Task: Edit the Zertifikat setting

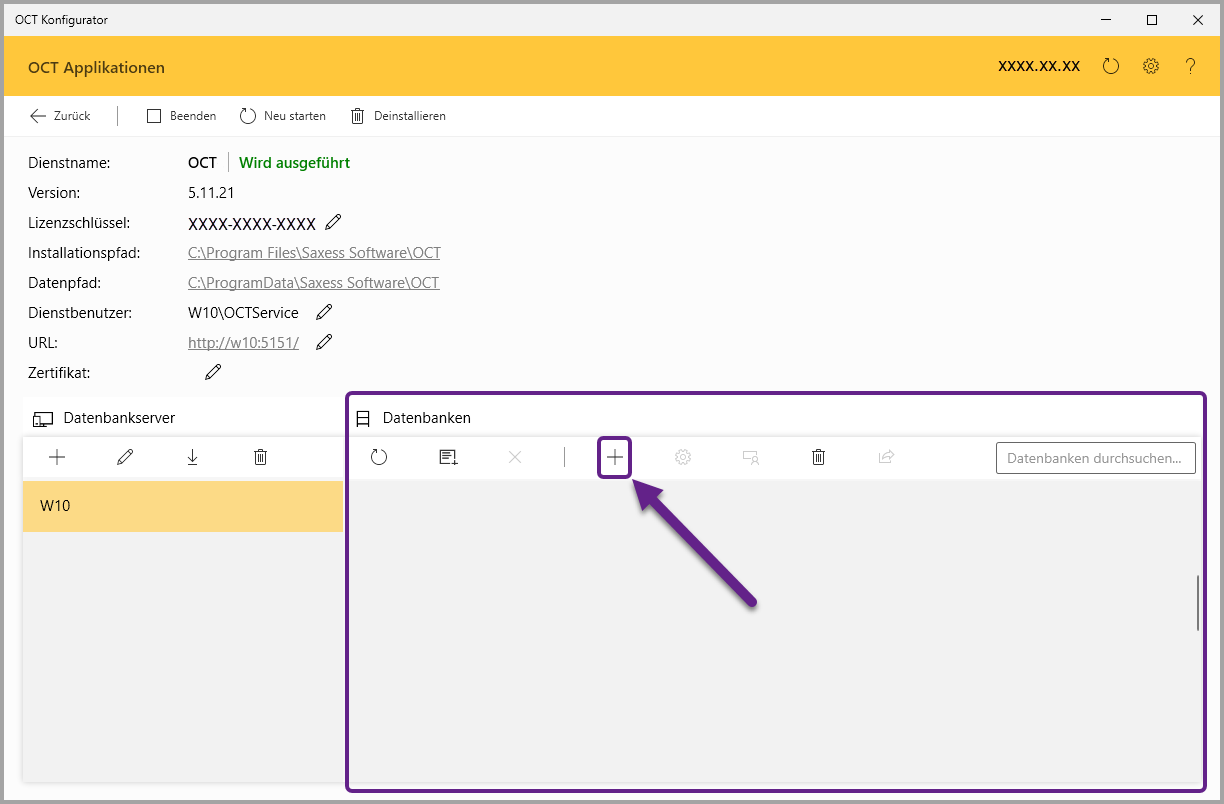Action: 213,372
